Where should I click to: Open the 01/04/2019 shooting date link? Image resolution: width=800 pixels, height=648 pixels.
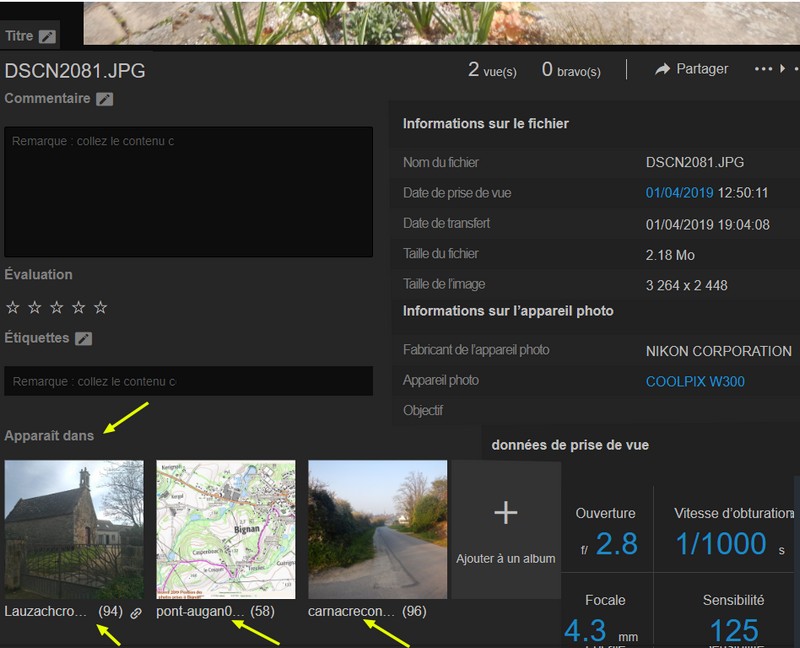coord(676,193)
